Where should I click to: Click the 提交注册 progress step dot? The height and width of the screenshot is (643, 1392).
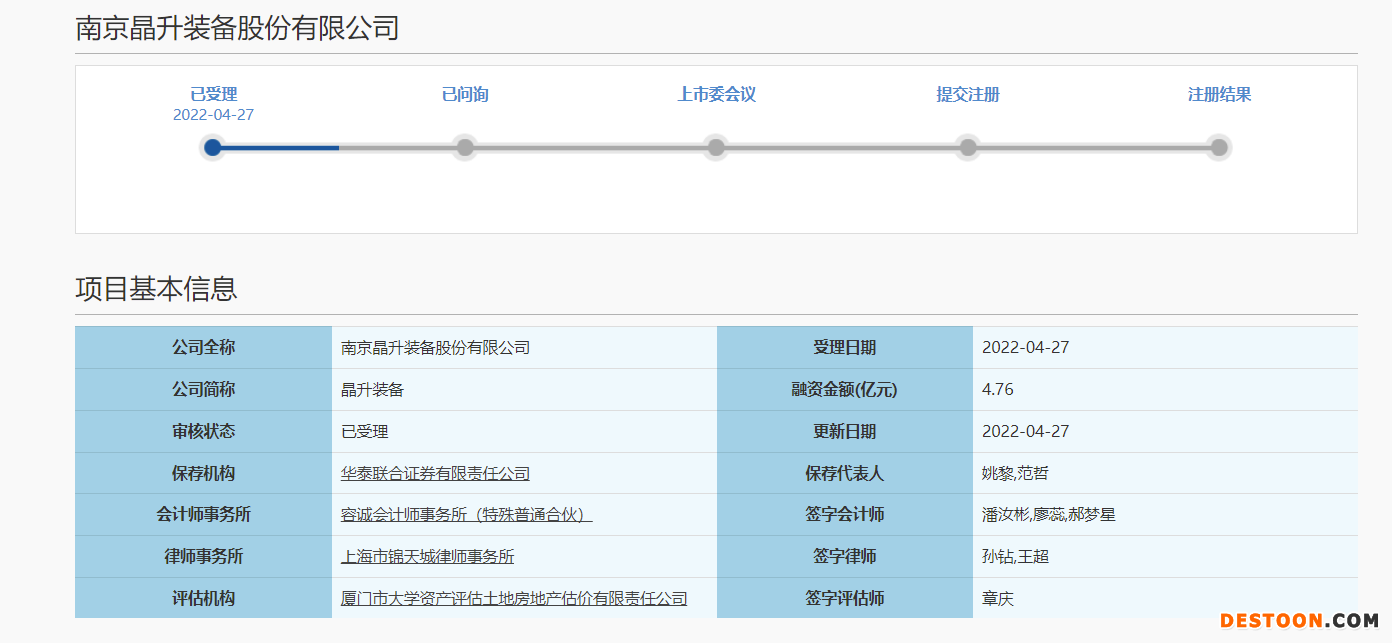click(x=968, y=148)
